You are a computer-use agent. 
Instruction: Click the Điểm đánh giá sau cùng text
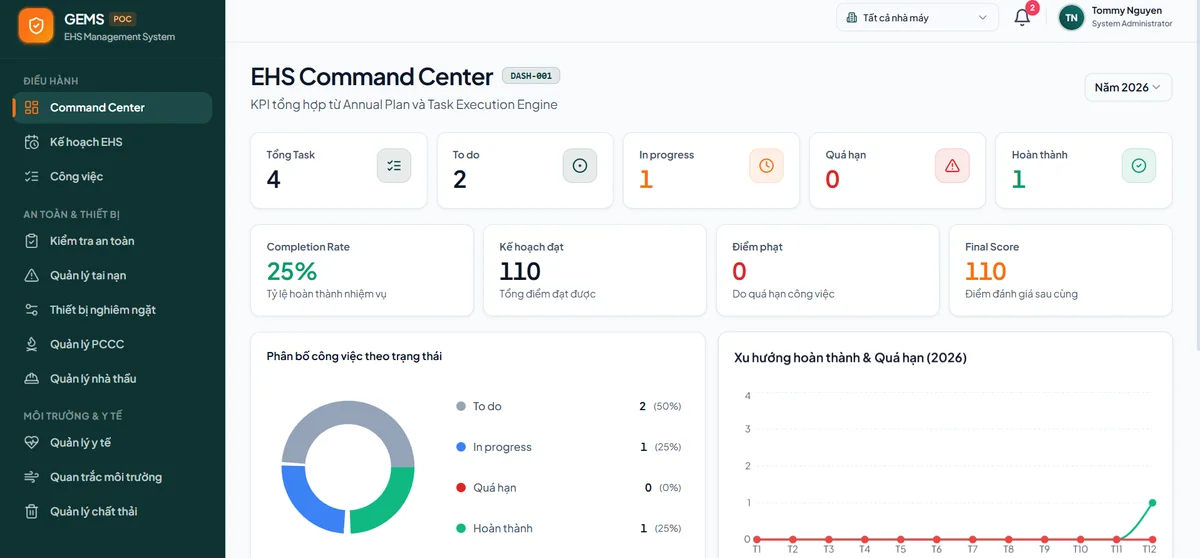tap(1021, 294)
